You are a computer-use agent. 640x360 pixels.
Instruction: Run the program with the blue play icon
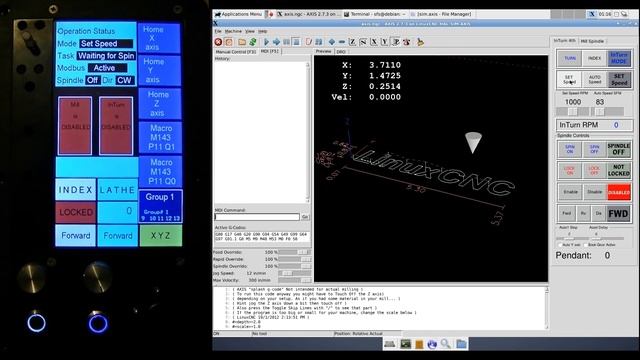[x=266, y=42]
